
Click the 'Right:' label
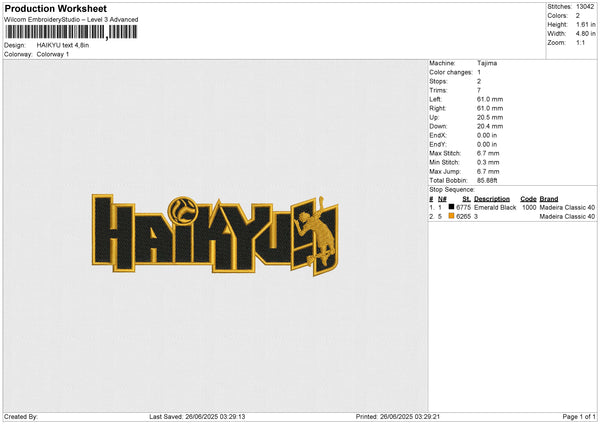(438, 108)
